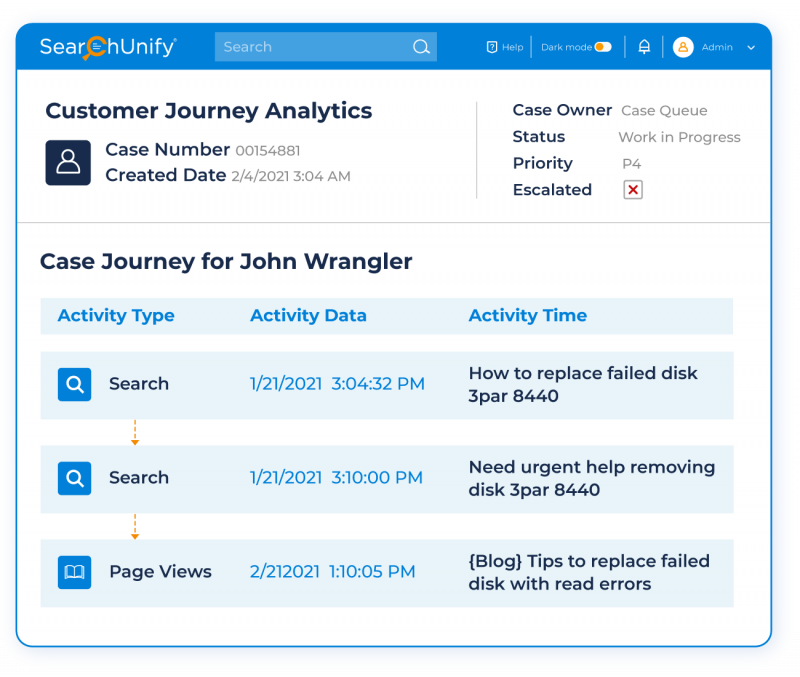
Task: Click timestamp 1/21/2021 3:10:00 PM
Action: click(x=336, y=478)
